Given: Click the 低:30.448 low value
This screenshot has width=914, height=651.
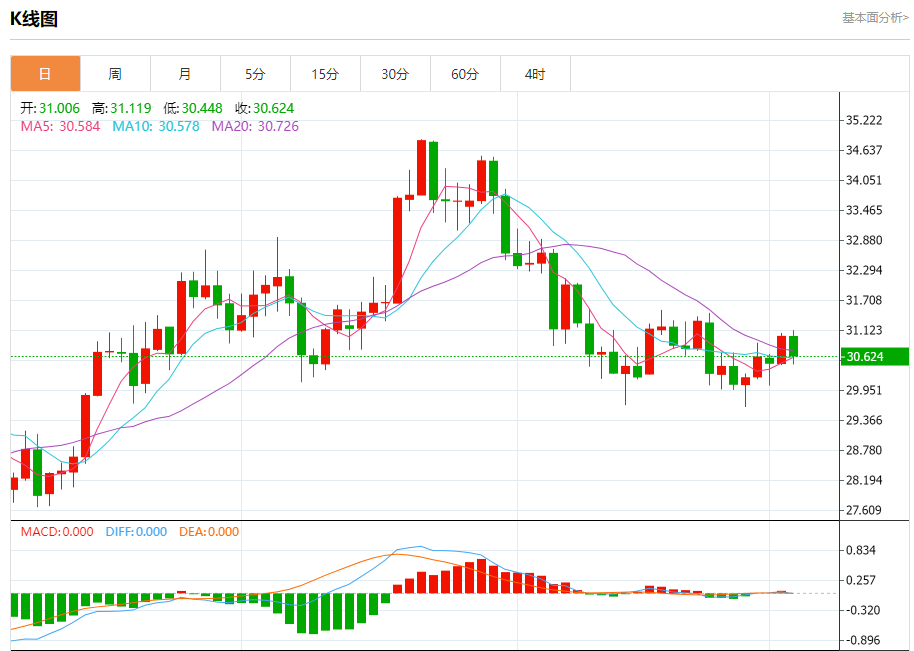Looking at the screenshot, I should [x=193, y=108].
